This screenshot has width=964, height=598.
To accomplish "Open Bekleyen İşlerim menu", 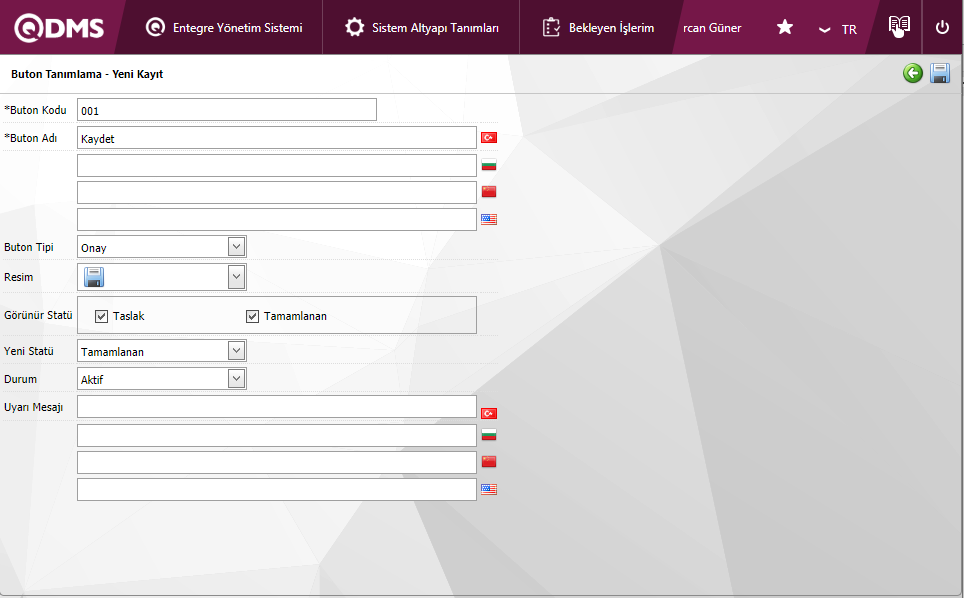I will point(598,28).
